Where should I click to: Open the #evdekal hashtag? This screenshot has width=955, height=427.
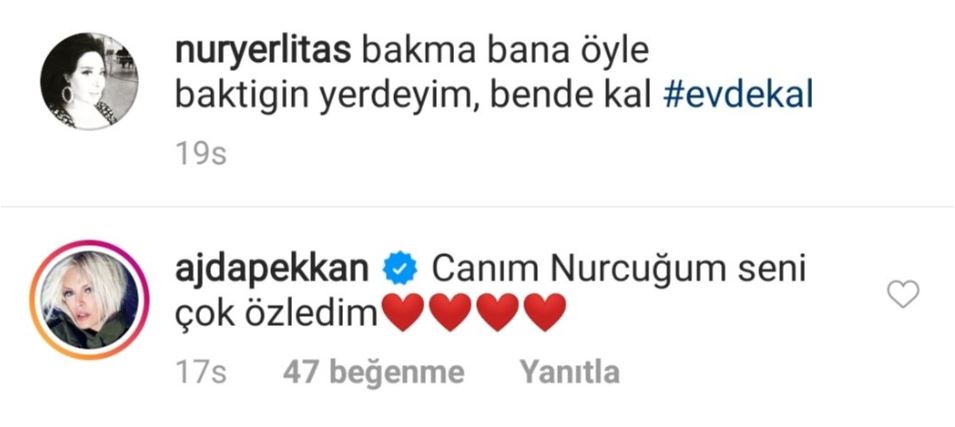[738, 97]
